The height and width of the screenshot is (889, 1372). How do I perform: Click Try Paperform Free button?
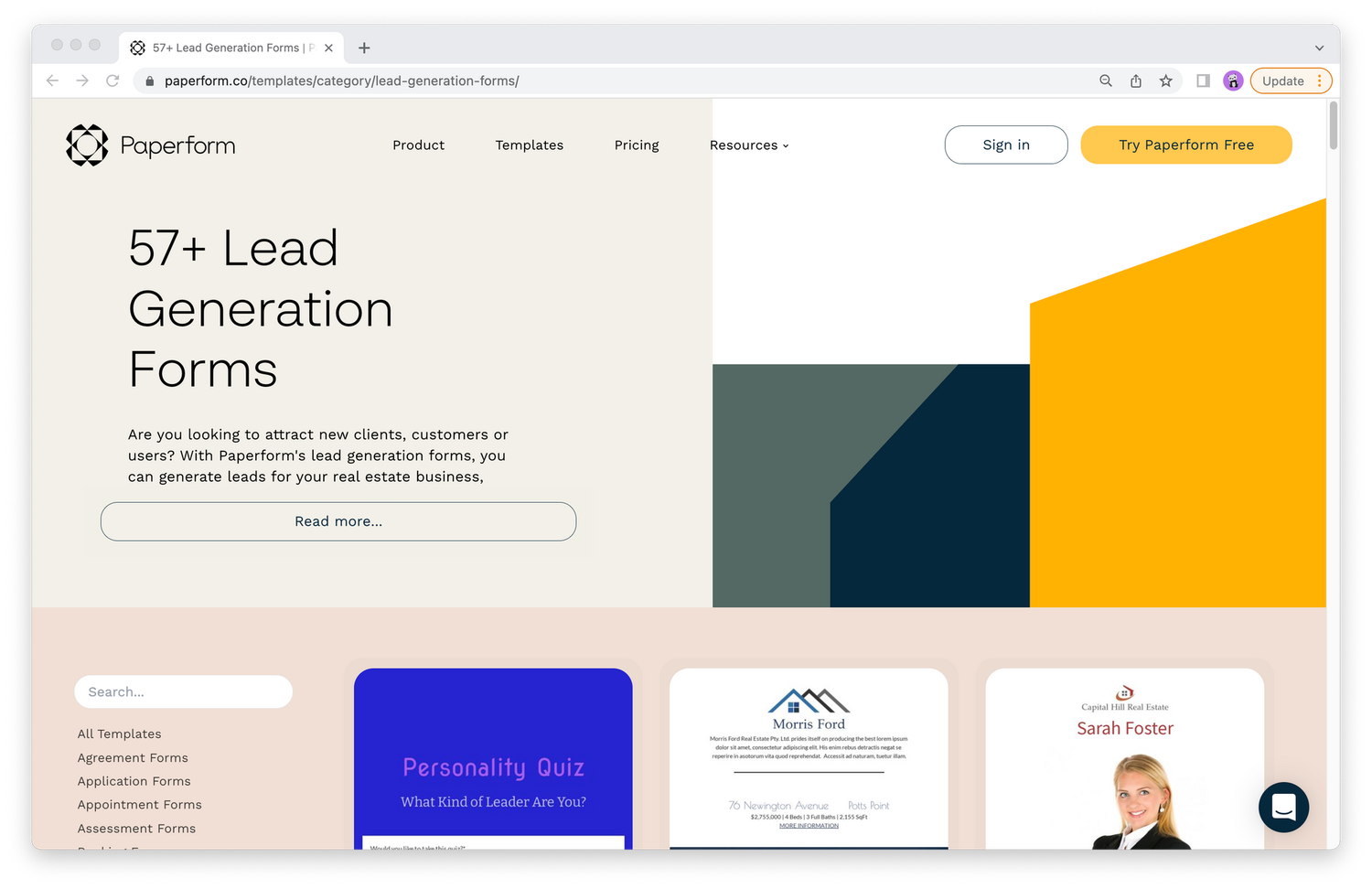tap(1185, 145)
